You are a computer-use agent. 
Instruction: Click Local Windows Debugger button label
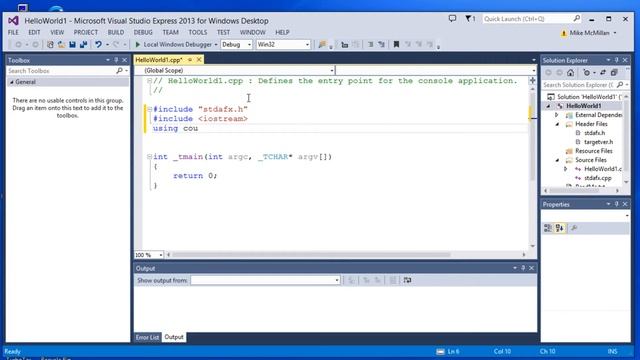178,44
